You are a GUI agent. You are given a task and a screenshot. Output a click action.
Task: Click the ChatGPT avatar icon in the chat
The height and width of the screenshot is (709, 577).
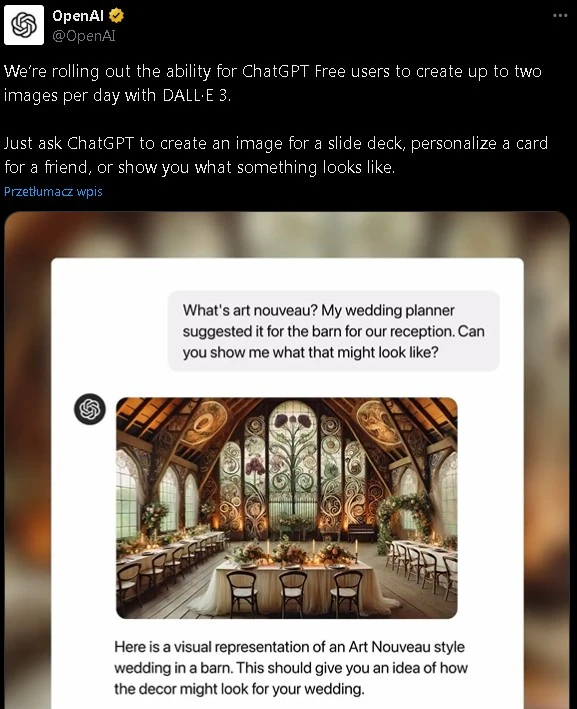90,409
